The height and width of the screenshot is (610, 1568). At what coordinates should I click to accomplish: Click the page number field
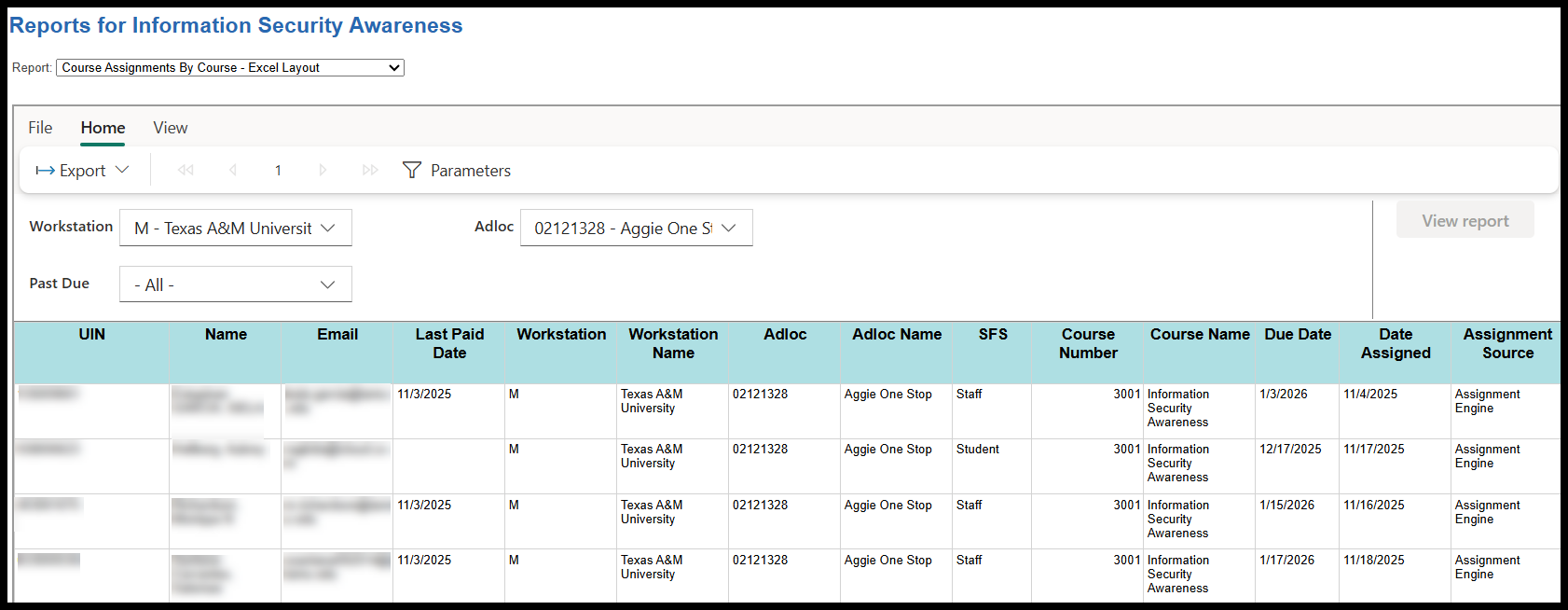pyautogui.click(x=278, y=170)
